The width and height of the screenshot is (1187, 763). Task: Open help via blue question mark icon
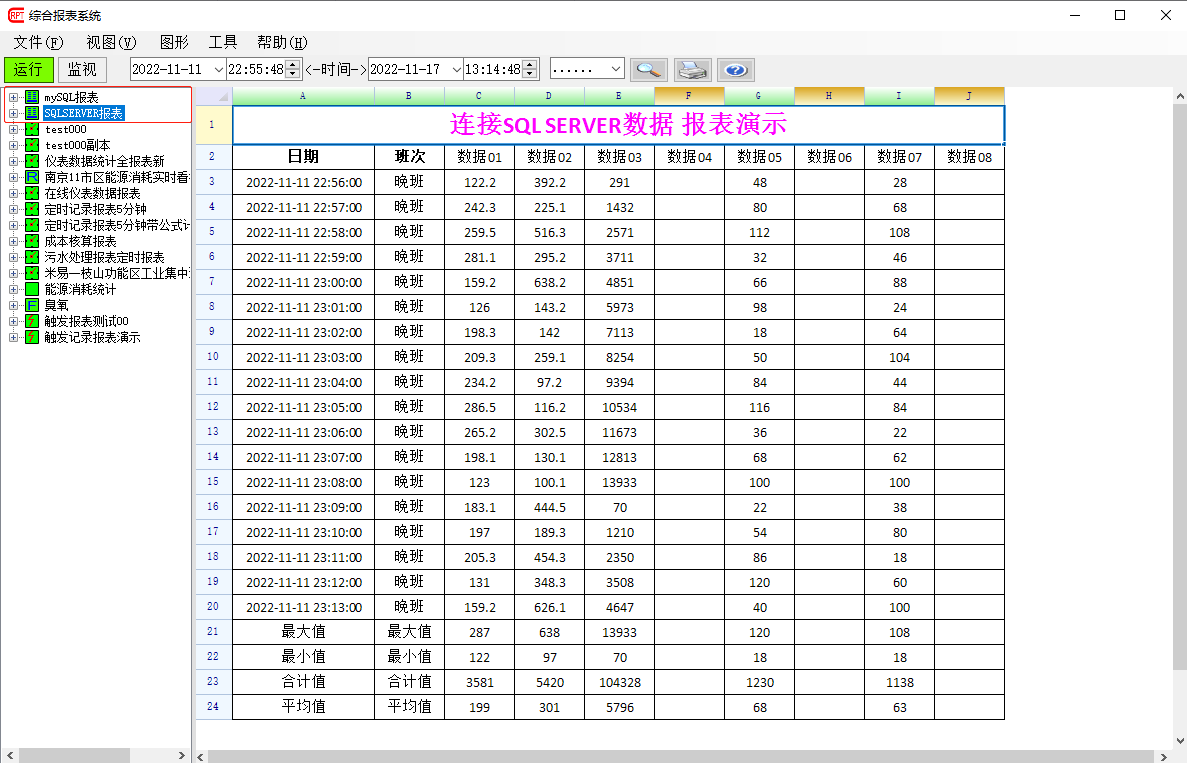coord(735,69)
